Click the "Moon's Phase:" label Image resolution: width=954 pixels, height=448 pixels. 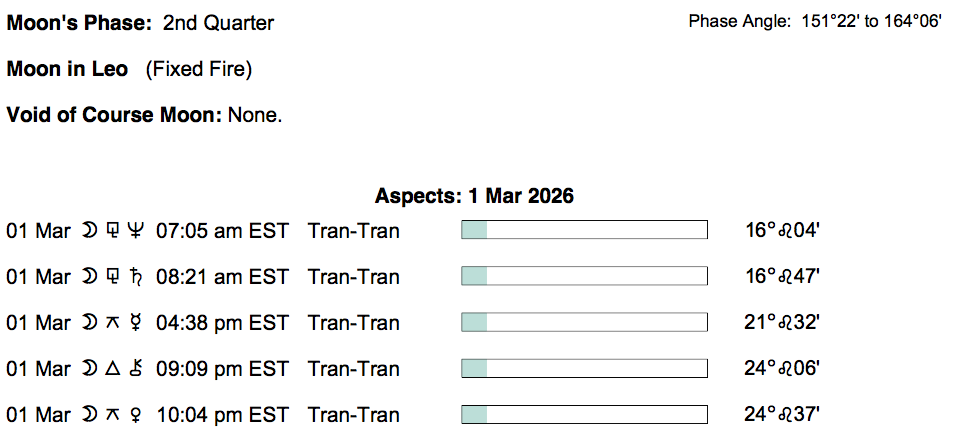(x=80, y=23)
